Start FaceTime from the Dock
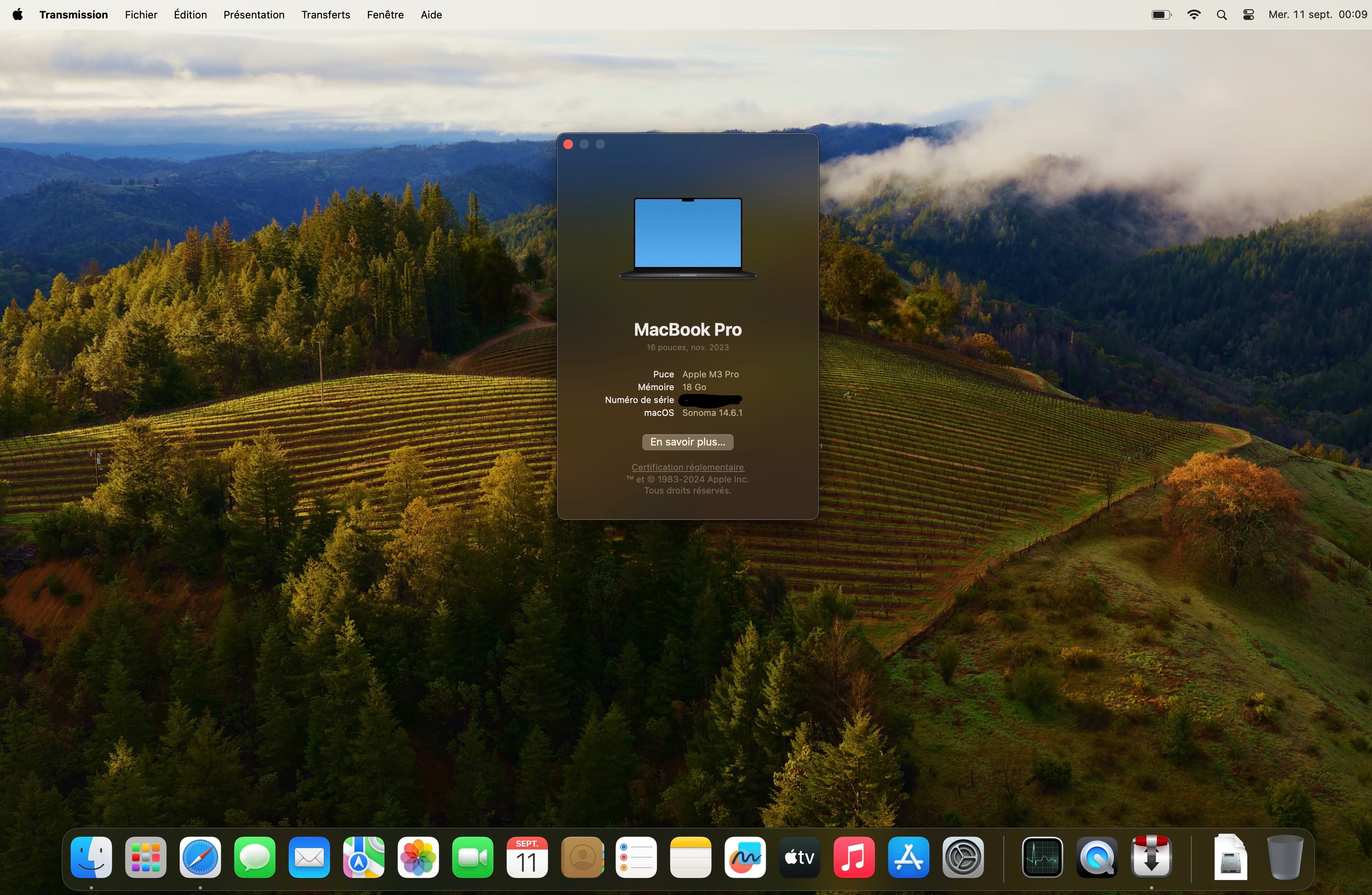The height and width of the screenshot is (895, 1372). [x=472, y=857]
